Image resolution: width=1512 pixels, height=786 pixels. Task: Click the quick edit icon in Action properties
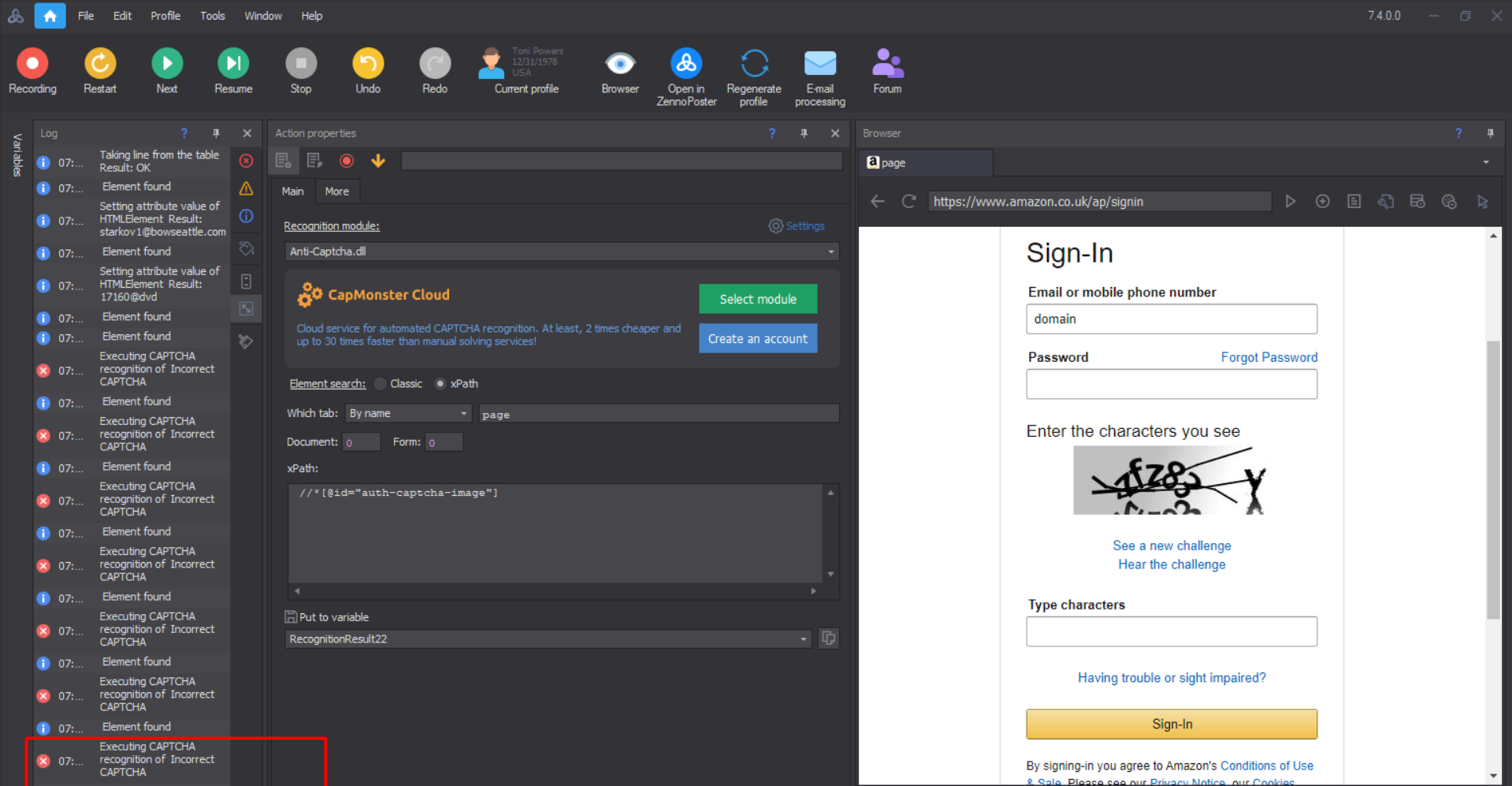pos(314,161)
